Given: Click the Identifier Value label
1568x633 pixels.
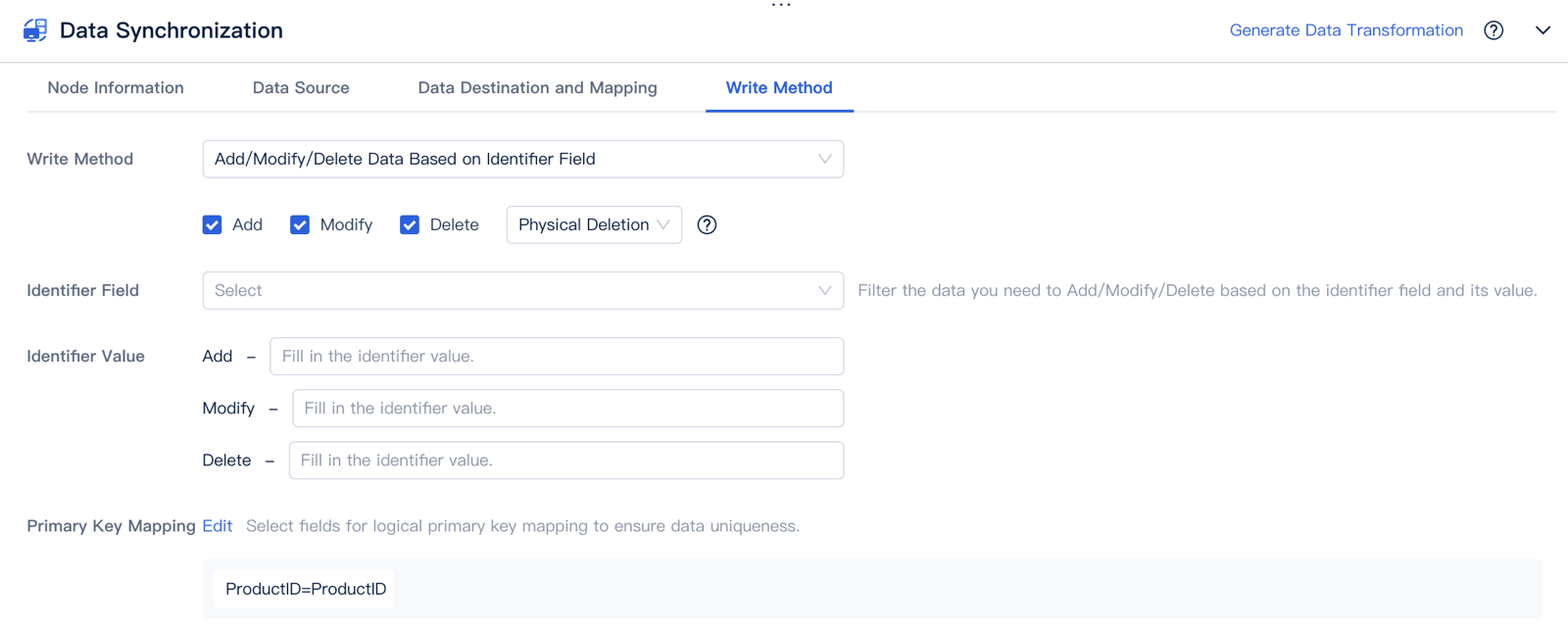Looking at the screenshot, I should [86, 356].
